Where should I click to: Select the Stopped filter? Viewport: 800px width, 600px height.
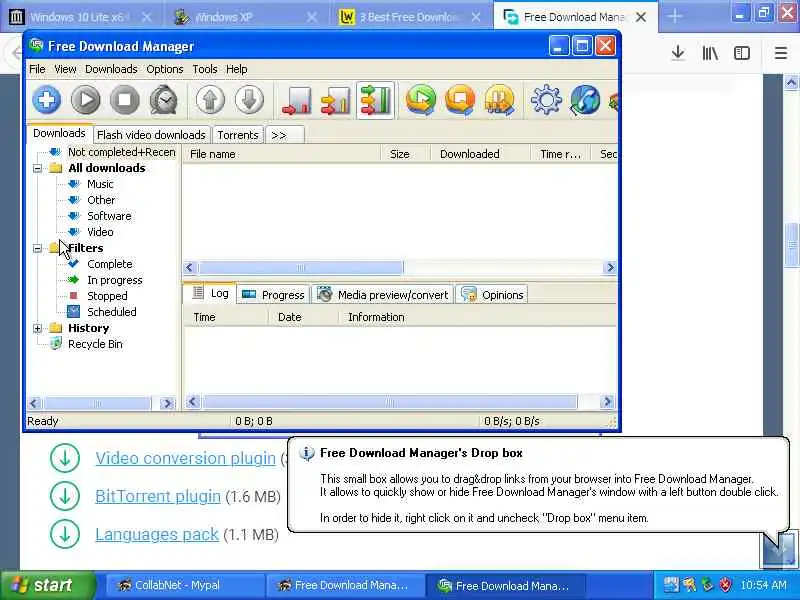107,296
